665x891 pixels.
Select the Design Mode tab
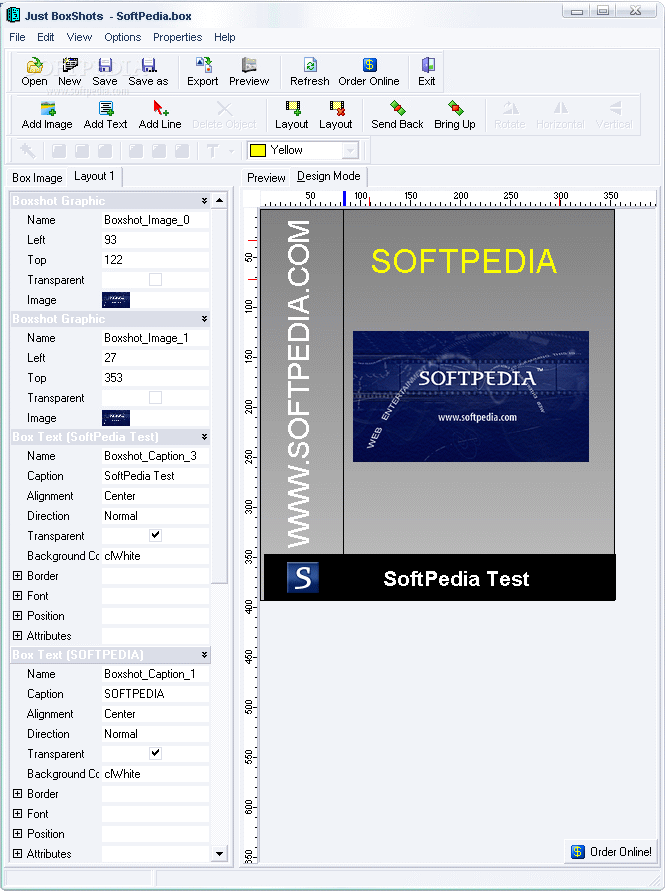329,176
